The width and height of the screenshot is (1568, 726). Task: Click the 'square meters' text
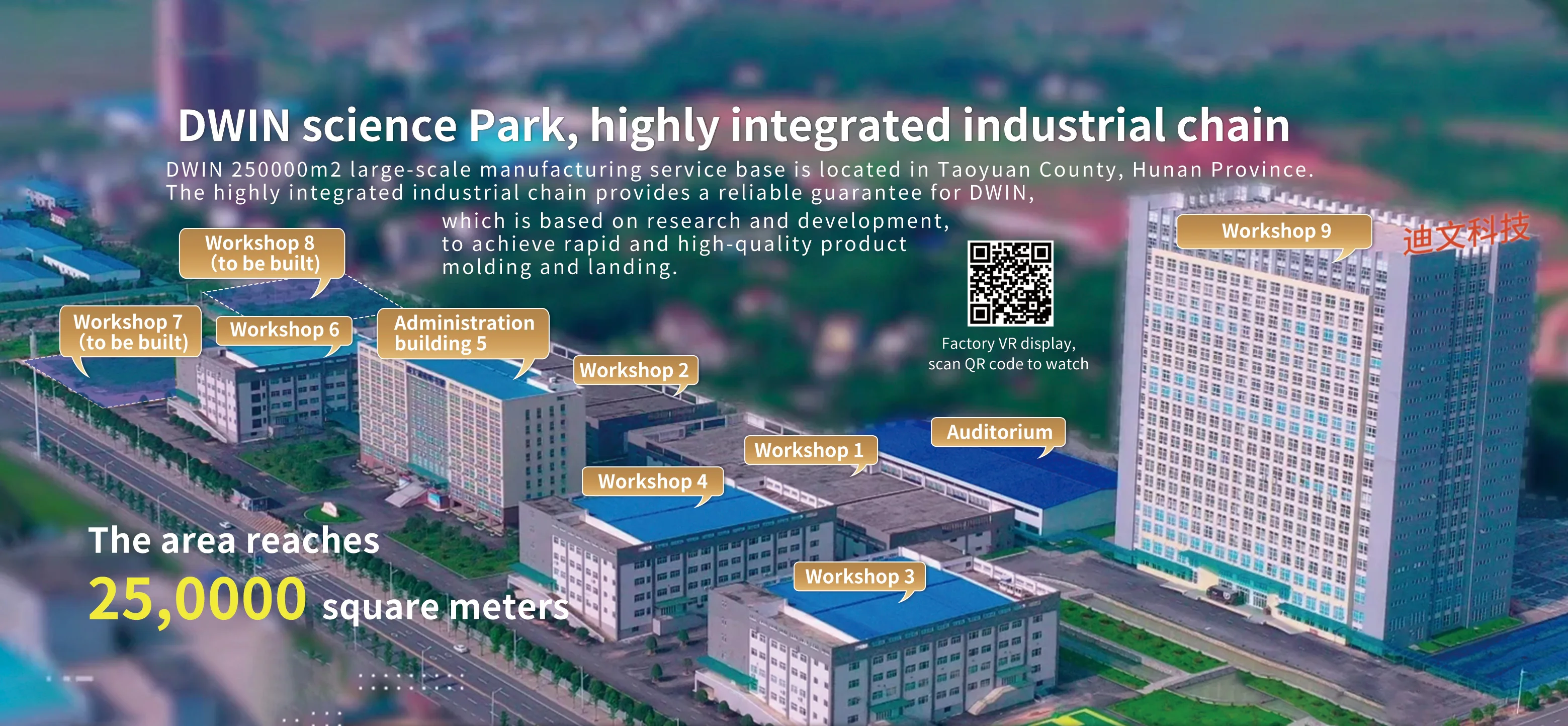[445, 607]
